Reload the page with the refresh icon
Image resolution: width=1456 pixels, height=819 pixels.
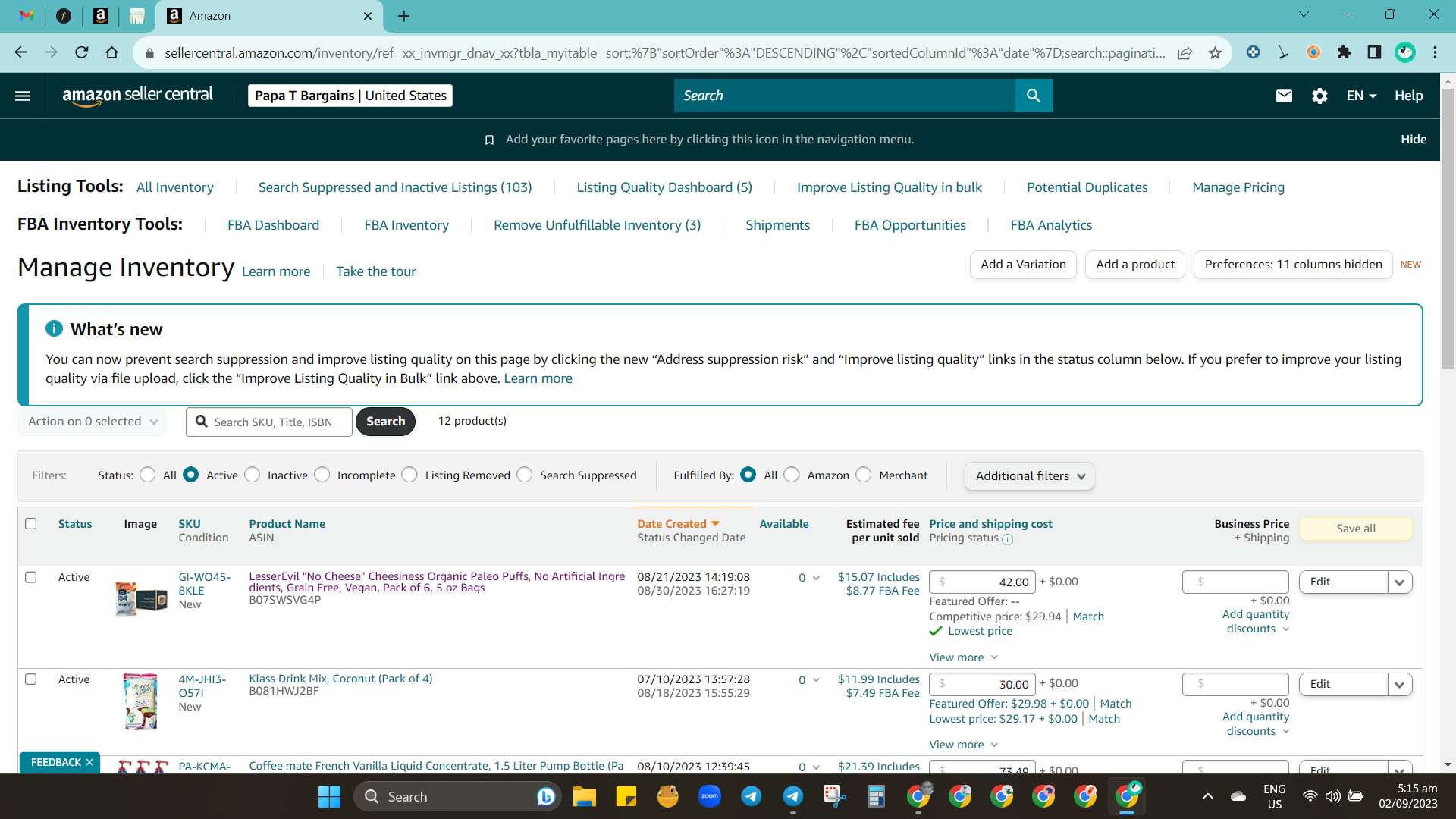(x=82, y=52)
